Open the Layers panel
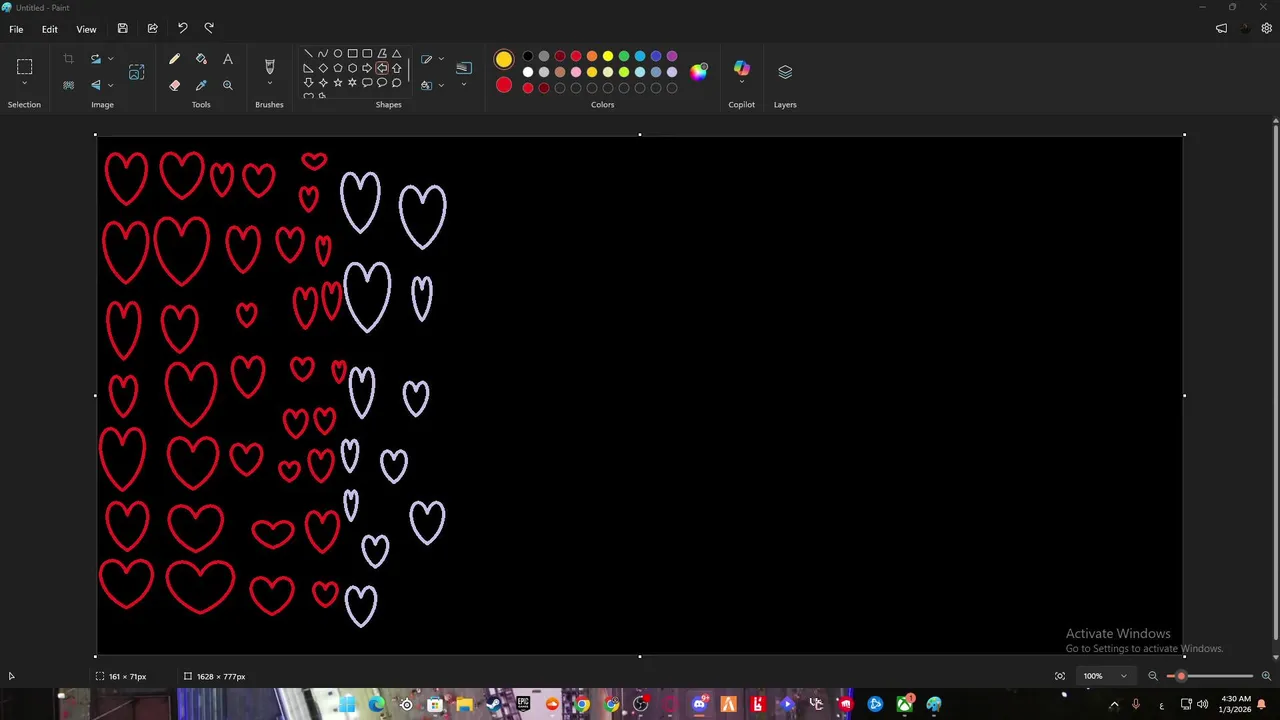Viewport: 1280px width, 720px height. pos(785,72)
